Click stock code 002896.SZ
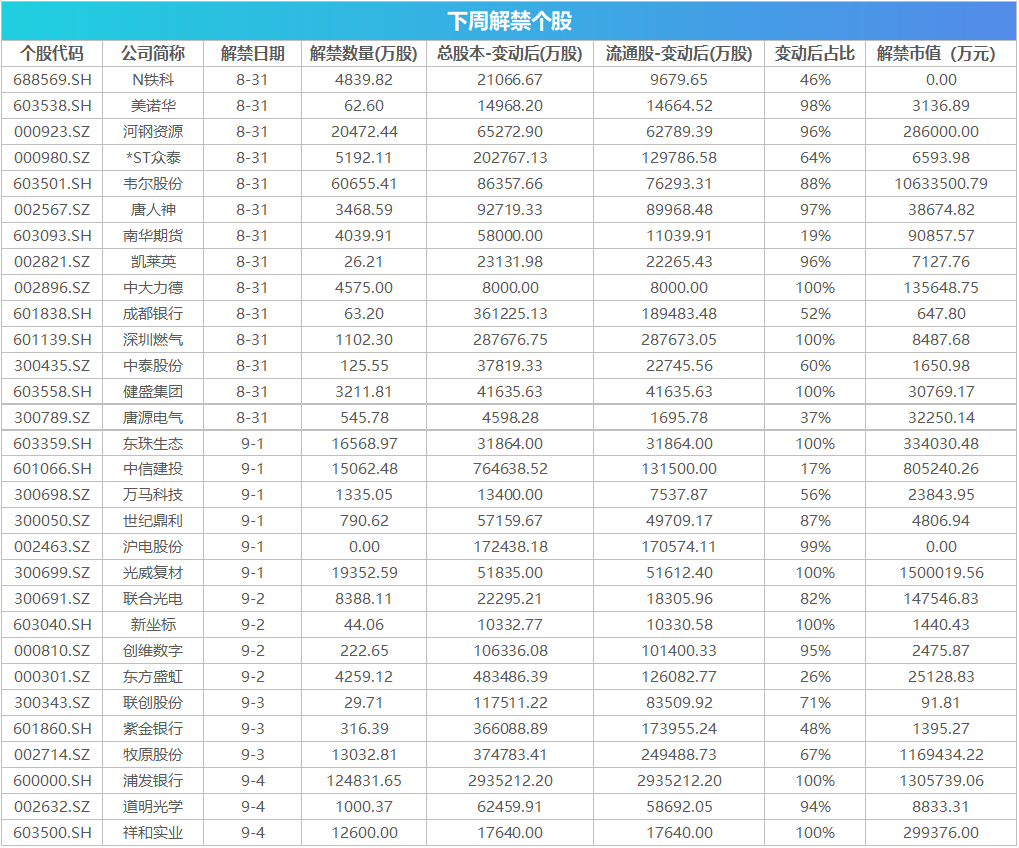 click(52, 288)
